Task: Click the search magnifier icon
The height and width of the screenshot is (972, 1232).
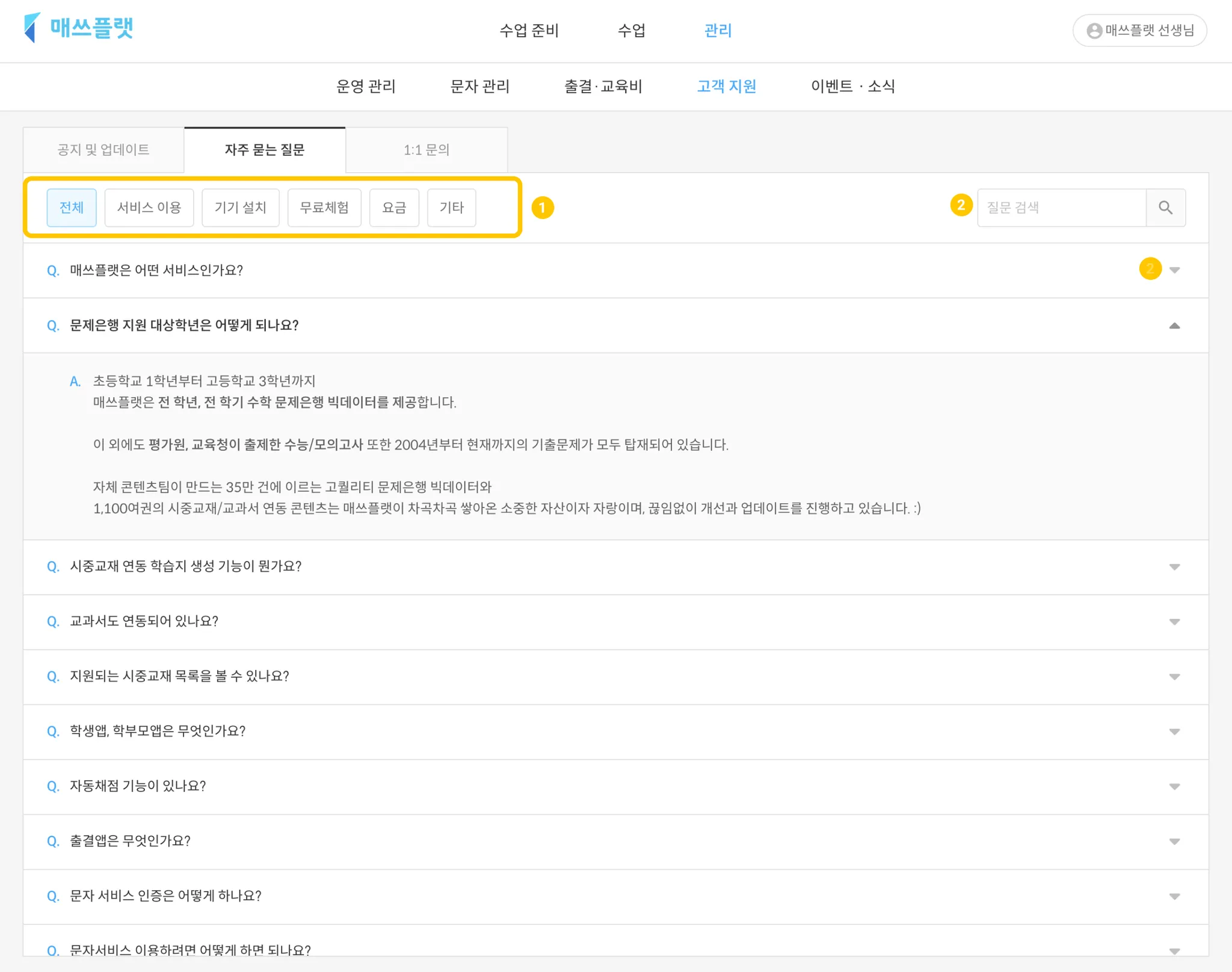Action: pyautogui.click(x=1165, y=208)
